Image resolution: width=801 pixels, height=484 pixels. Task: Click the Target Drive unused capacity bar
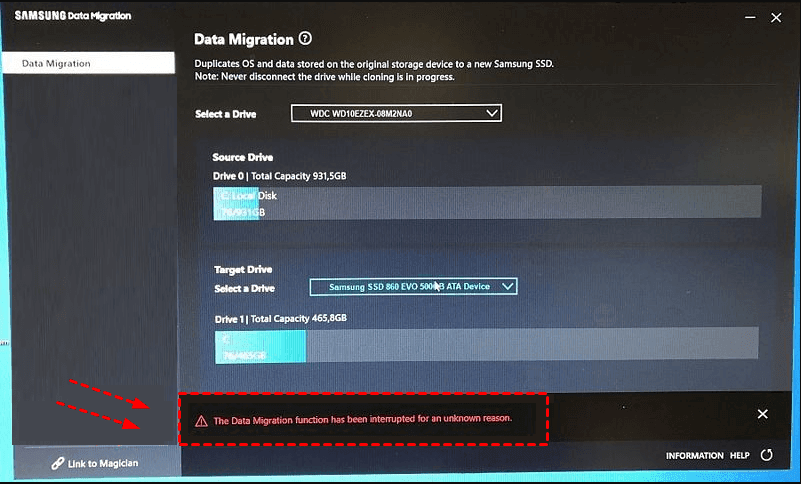[x=532, y=345]
